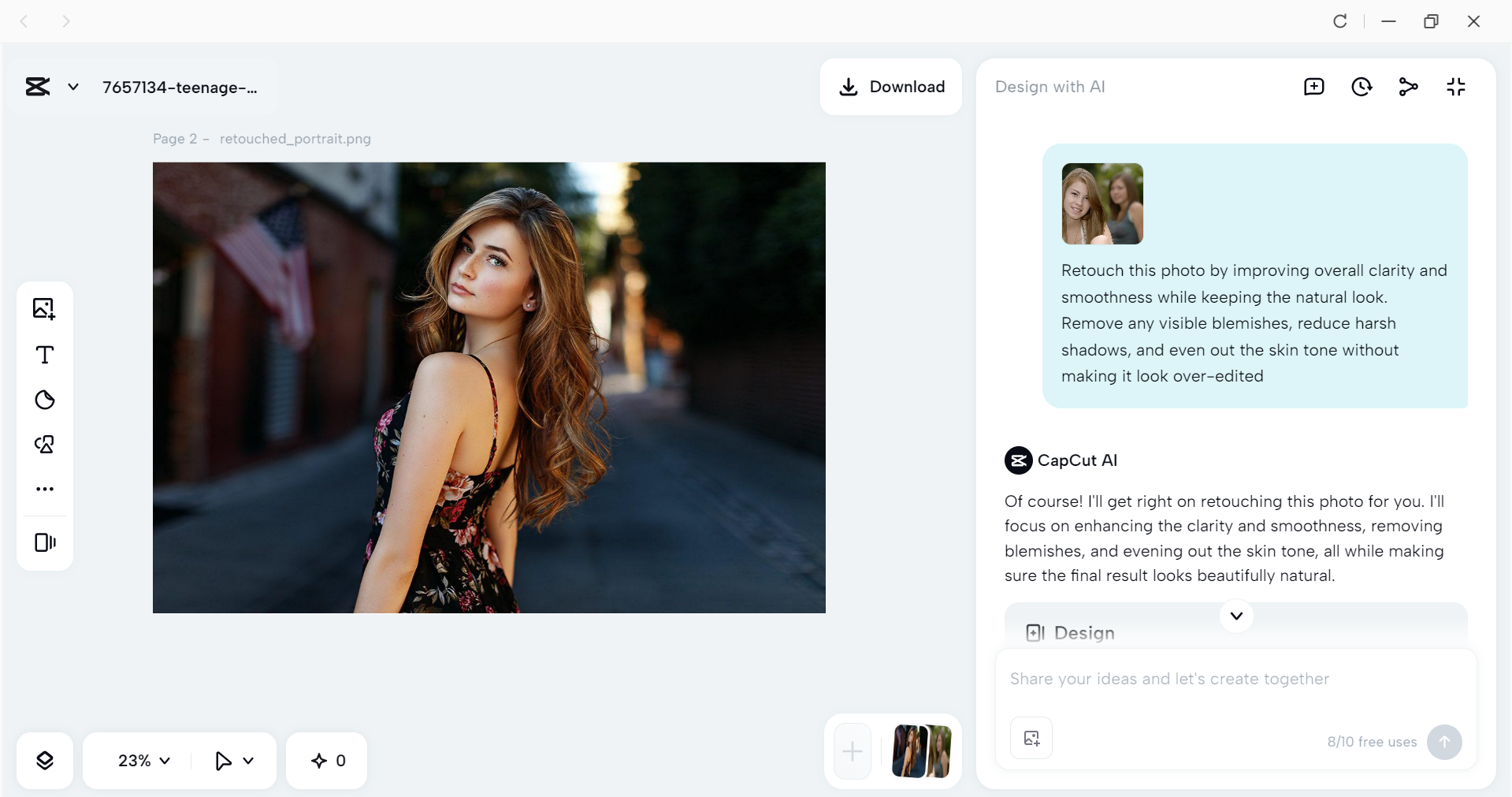This screenshot has width=1512, height=797.
Task: Open the Layers panel
Action: click(45, 760)
